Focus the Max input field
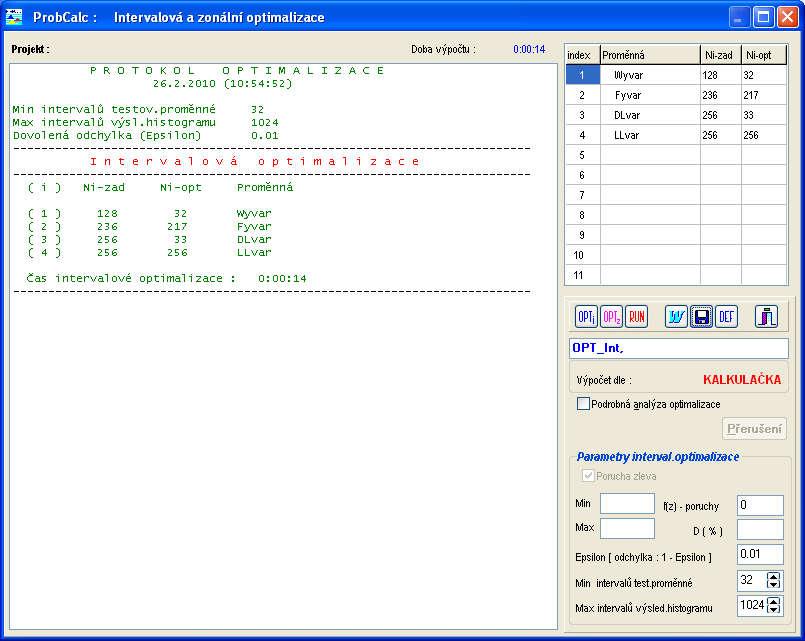 (x=627, y=528)
